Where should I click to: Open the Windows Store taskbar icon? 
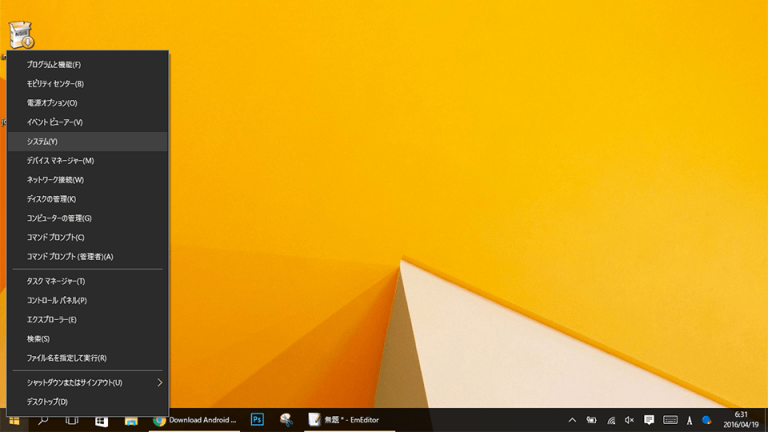tap(101, 421)
